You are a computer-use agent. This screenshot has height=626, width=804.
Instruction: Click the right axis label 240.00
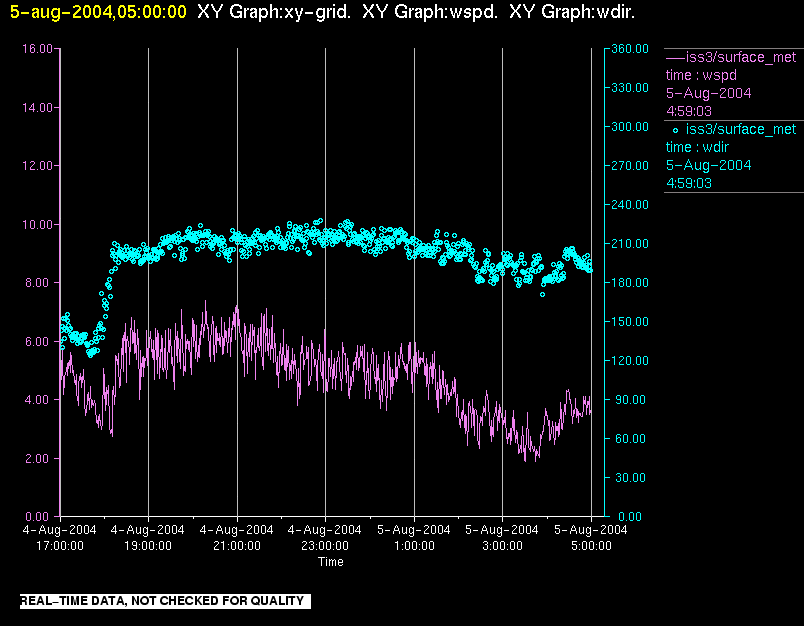tap(630, 205)
